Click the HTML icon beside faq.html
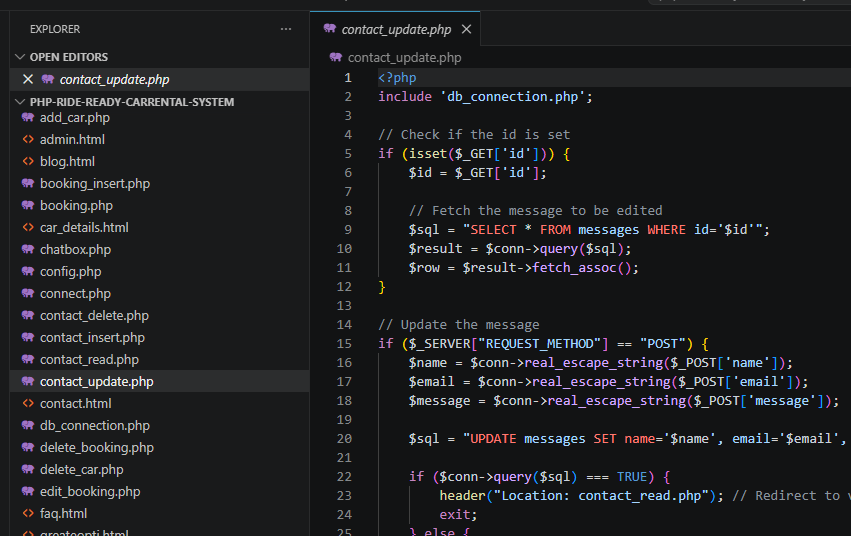This screenshot has width=851, height=536. (x=28, y=514)
